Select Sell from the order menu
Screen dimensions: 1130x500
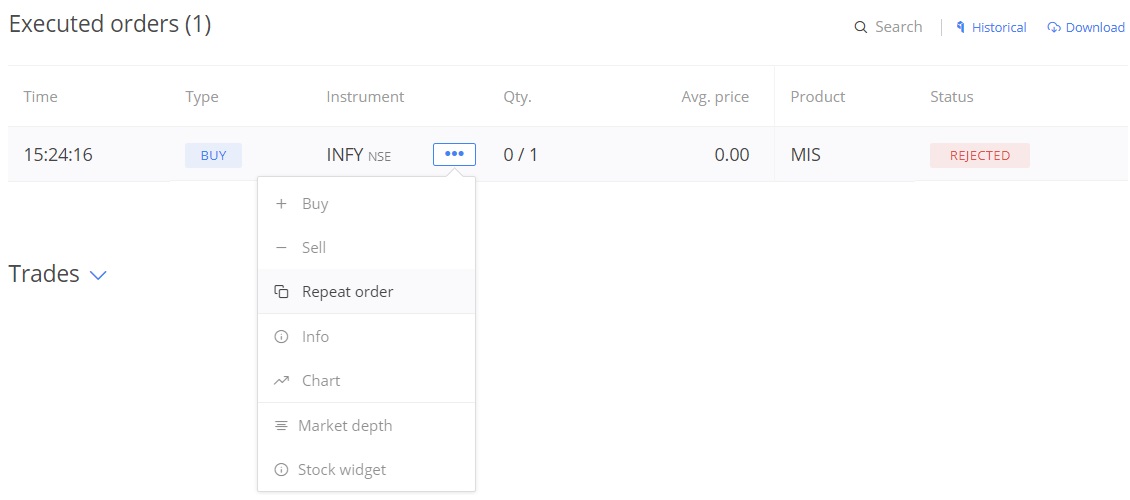tap(366, 248)
